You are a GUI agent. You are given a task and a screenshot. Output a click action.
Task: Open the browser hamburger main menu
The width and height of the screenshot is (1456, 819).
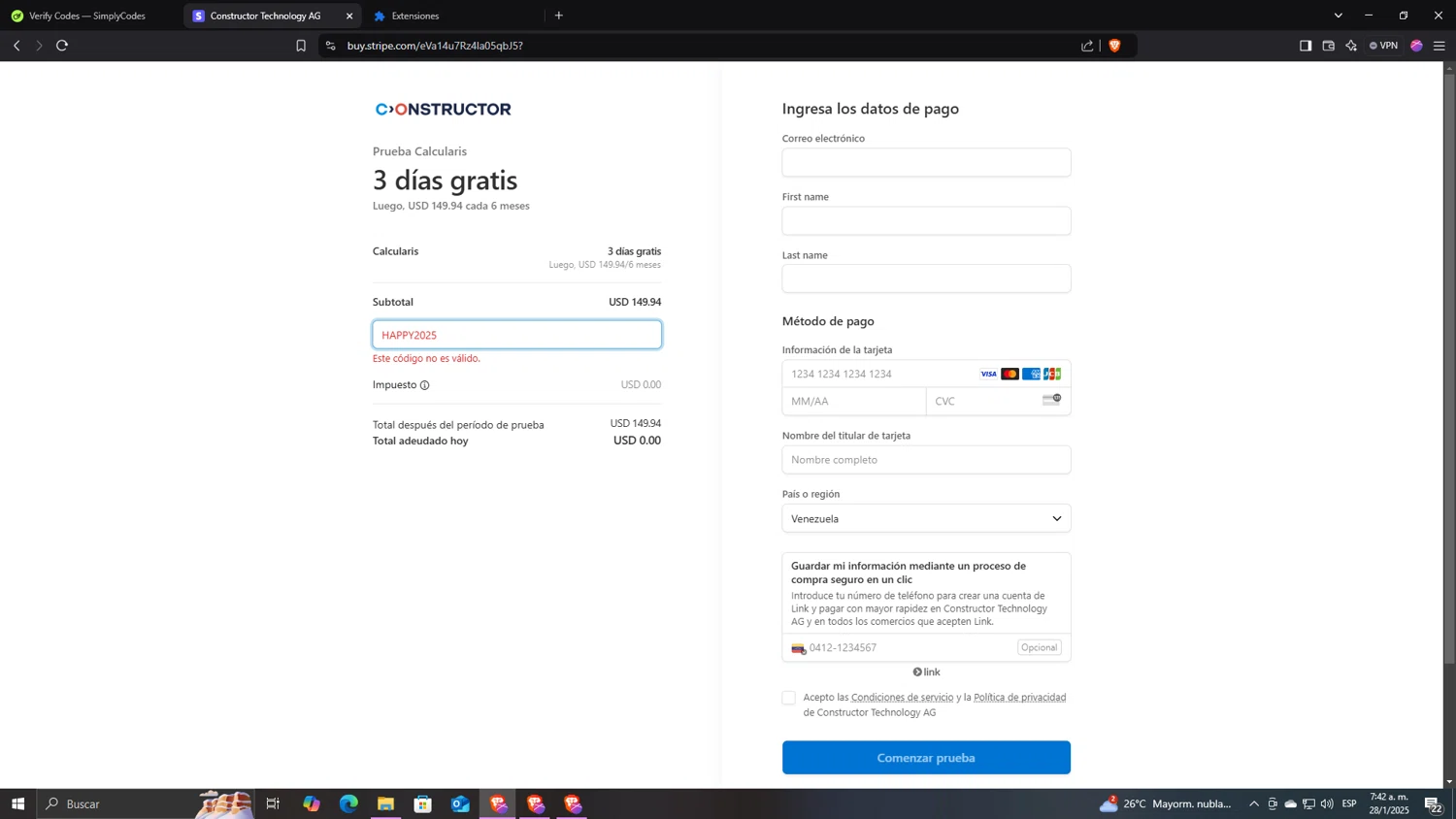[x=1439, y=46]
